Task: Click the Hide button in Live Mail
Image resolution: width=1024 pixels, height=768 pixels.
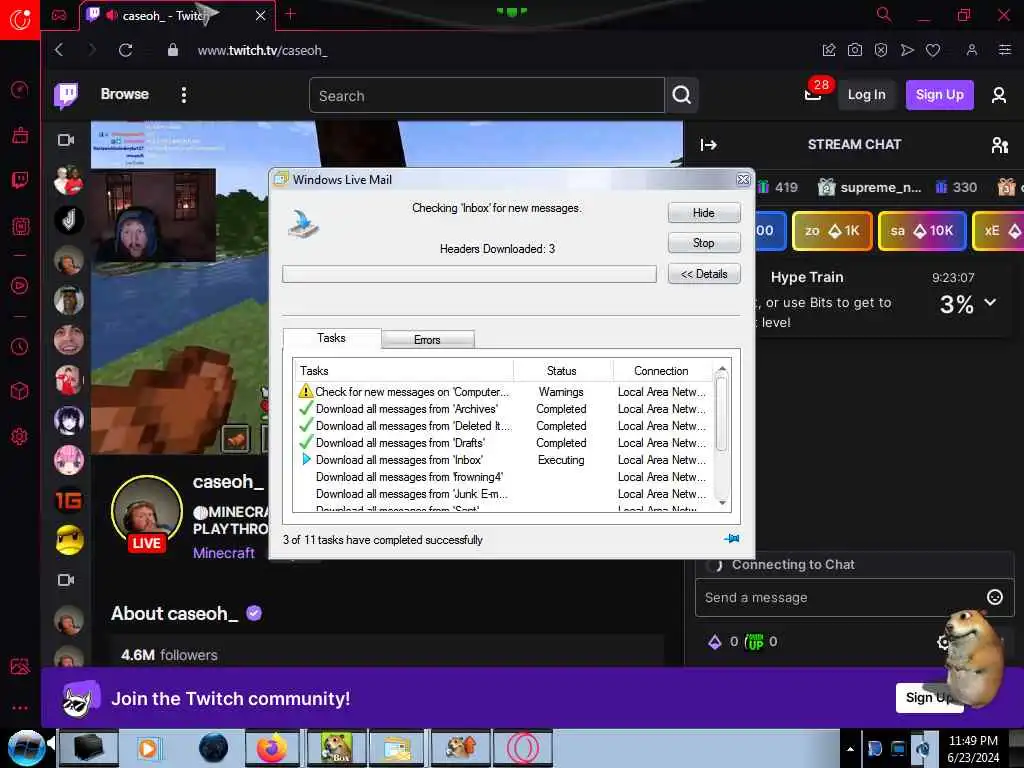Action: point(704,213)
